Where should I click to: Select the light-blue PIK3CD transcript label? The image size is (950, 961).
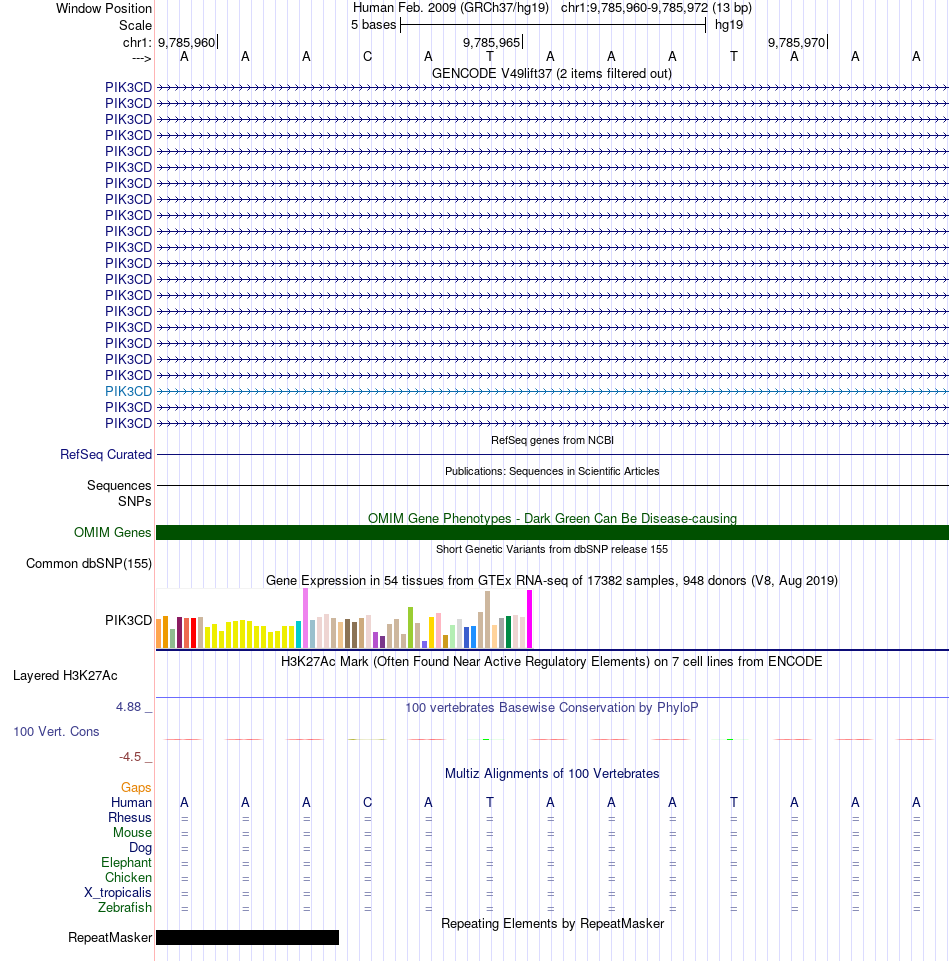128,391
